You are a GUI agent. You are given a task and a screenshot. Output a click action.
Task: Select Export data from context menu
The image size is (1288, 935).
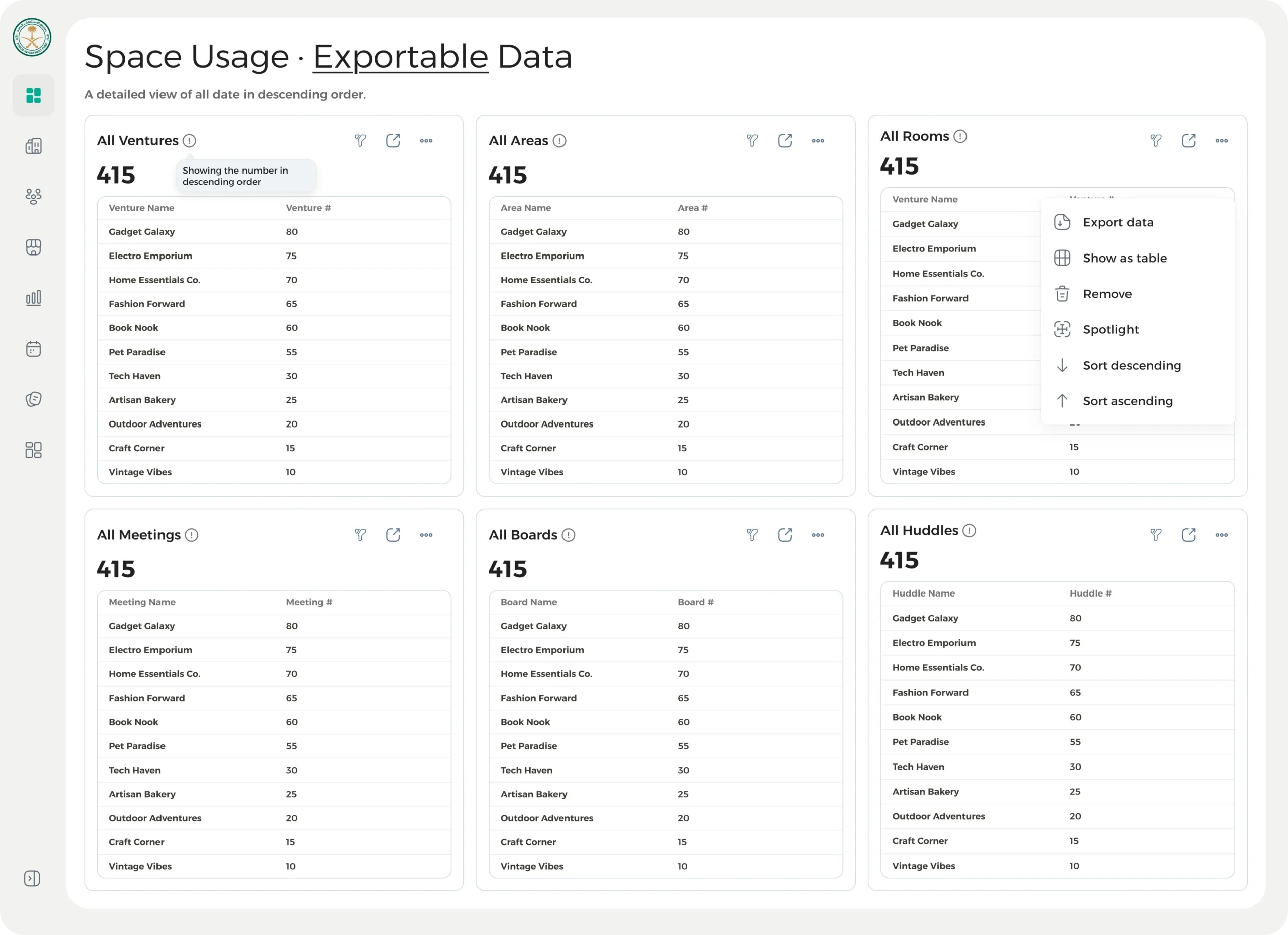pos(1117,222)
